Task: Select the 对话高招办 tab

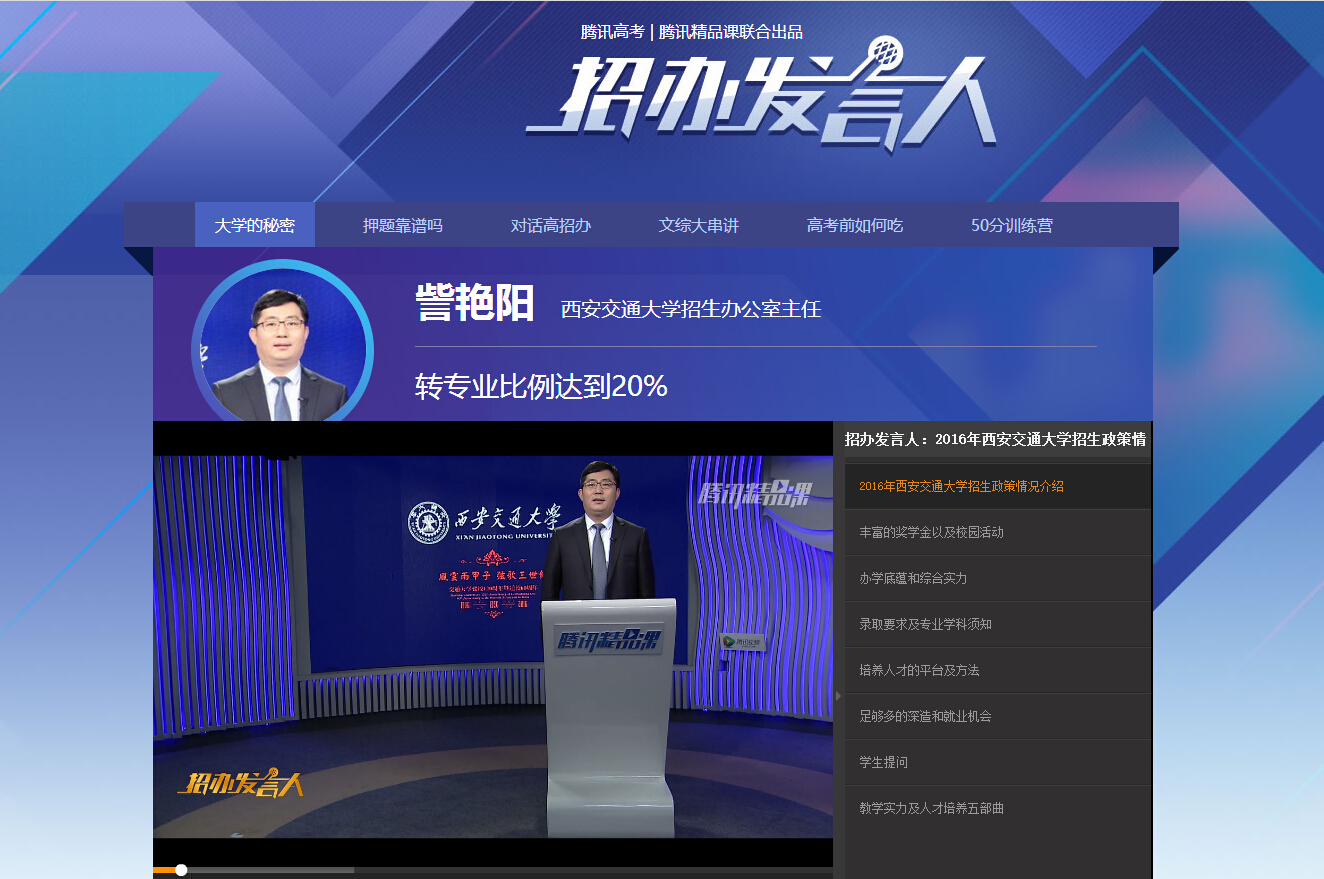Action: point(551,225)
